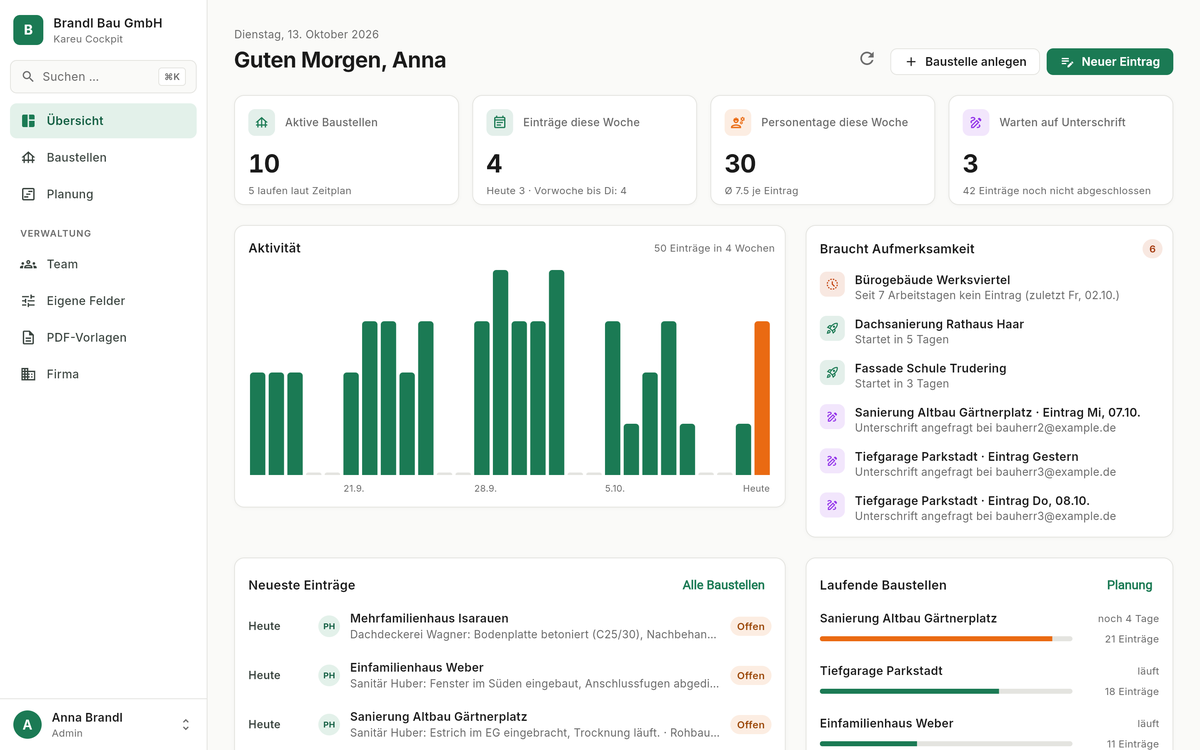1200x750 pixels.
Task: Click the rocket icon for Fassade Schule Trudering
Action: [832, 372]
